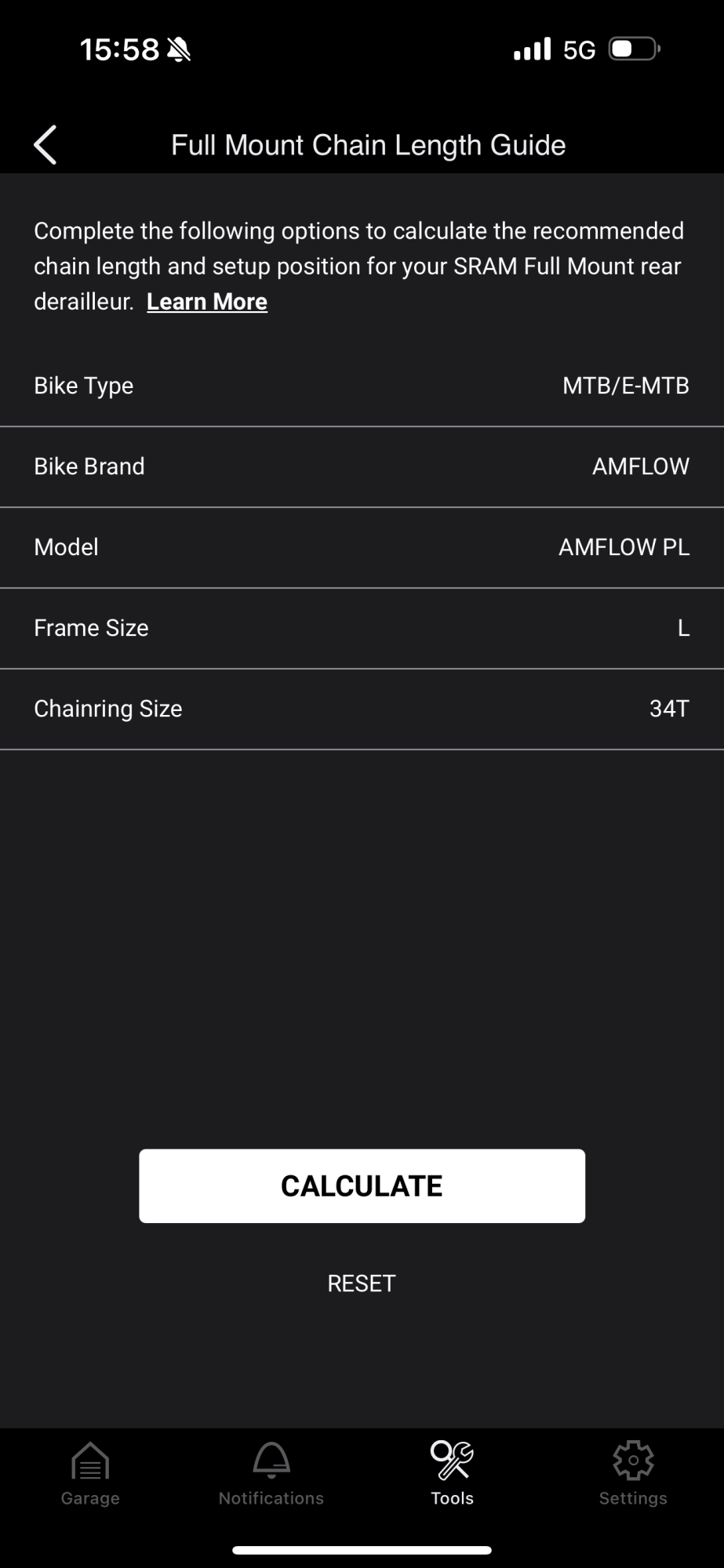This screenshot has height=1568, width=724.
Task: Open the Settings gear icon
Action: tap(633, 1461)
